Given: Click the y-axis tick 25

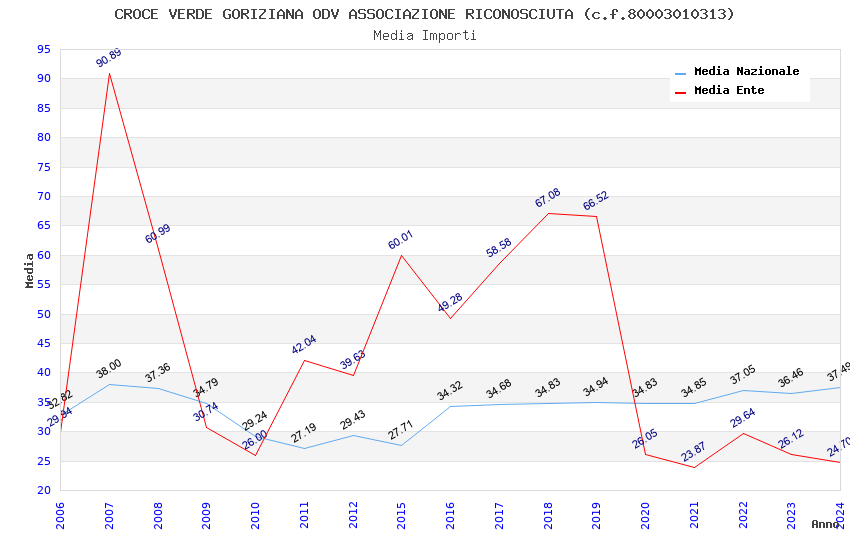Looking at the screenshot, I should tap(44, 461).
